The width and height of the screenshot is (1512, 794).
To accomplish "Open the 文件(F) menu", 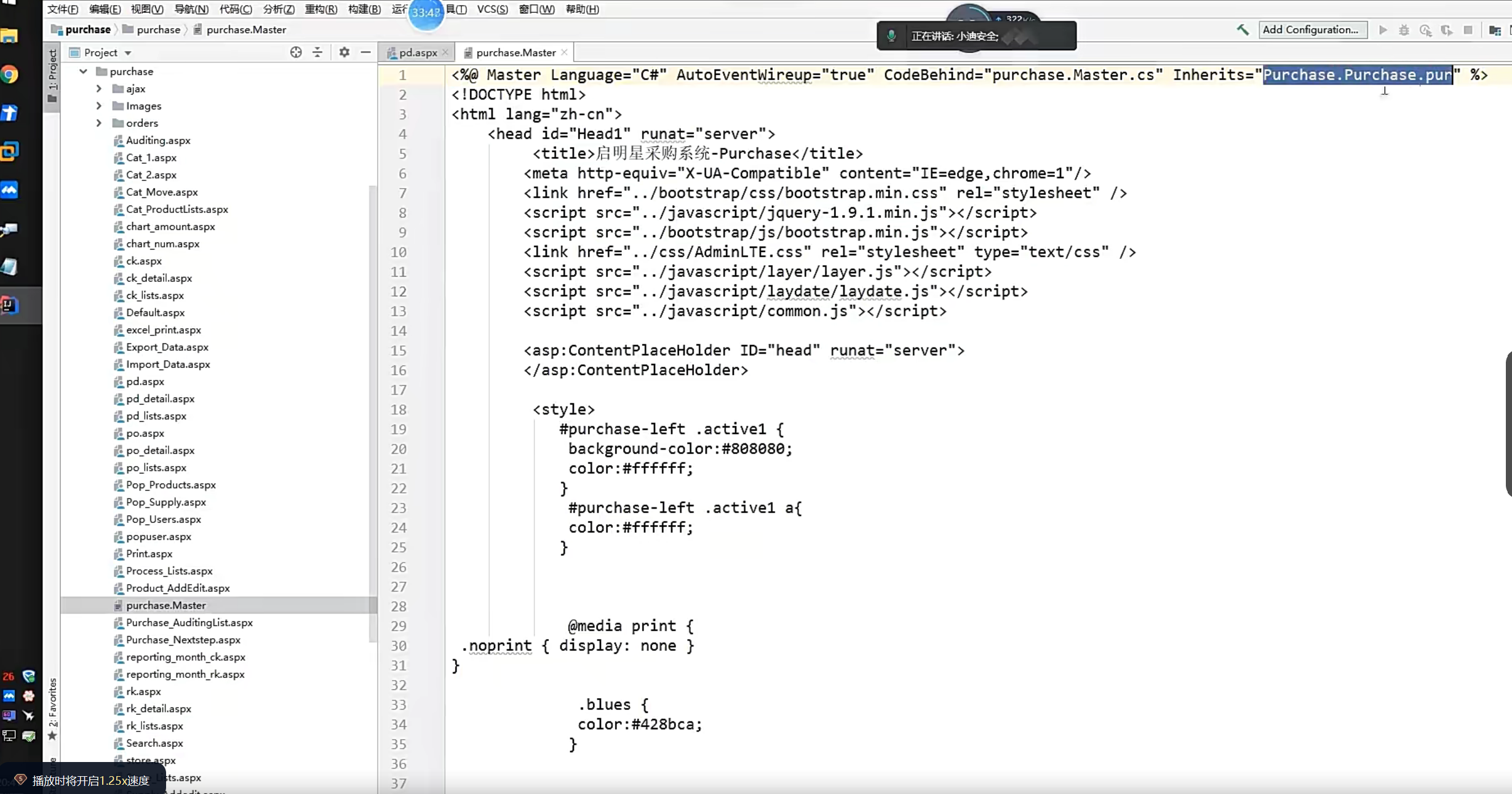I will tap(63, 9).
